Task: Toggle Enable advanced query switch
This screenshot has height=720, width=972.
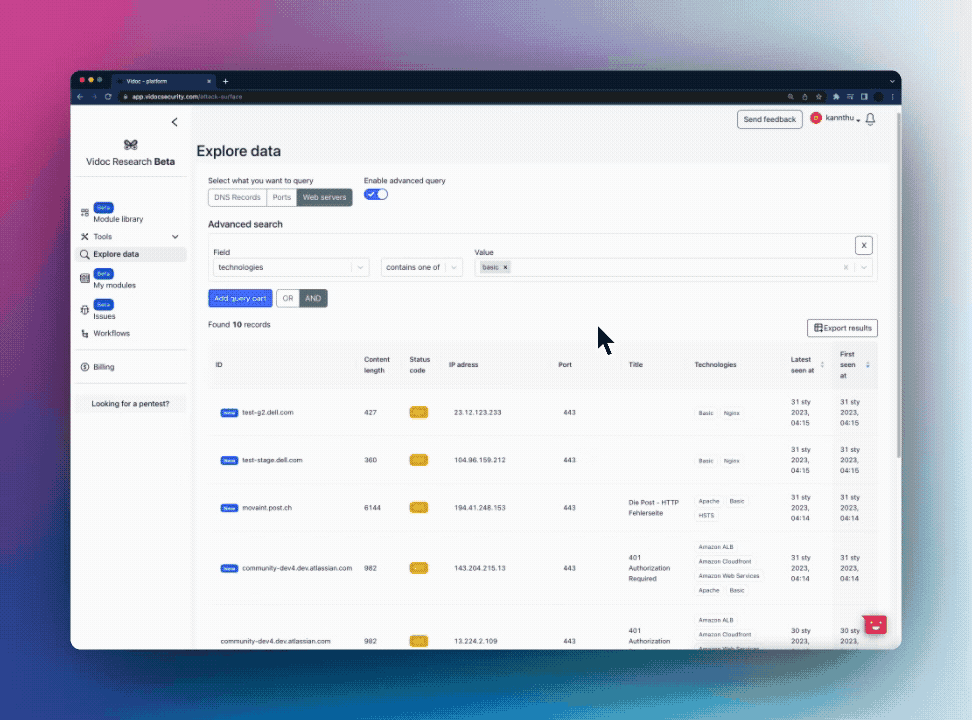Action: point(376,195)
